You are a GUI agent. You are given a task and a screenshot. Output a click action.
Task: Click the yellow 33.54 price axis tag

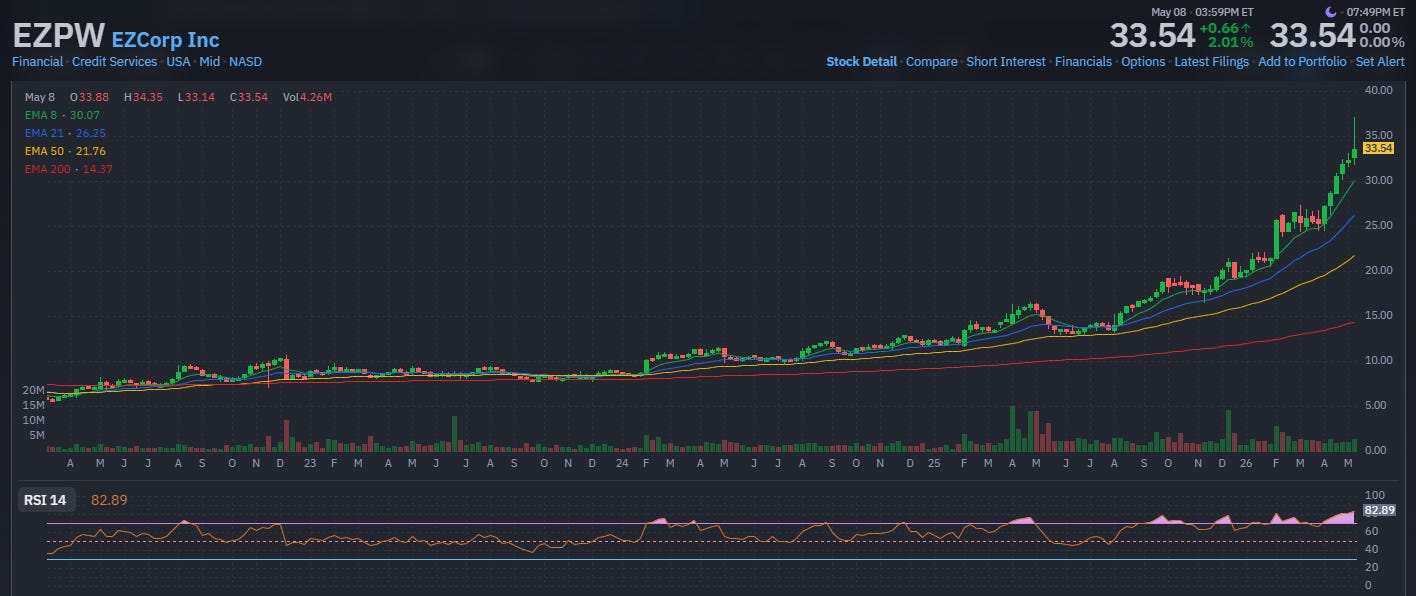click(1378, 148)
